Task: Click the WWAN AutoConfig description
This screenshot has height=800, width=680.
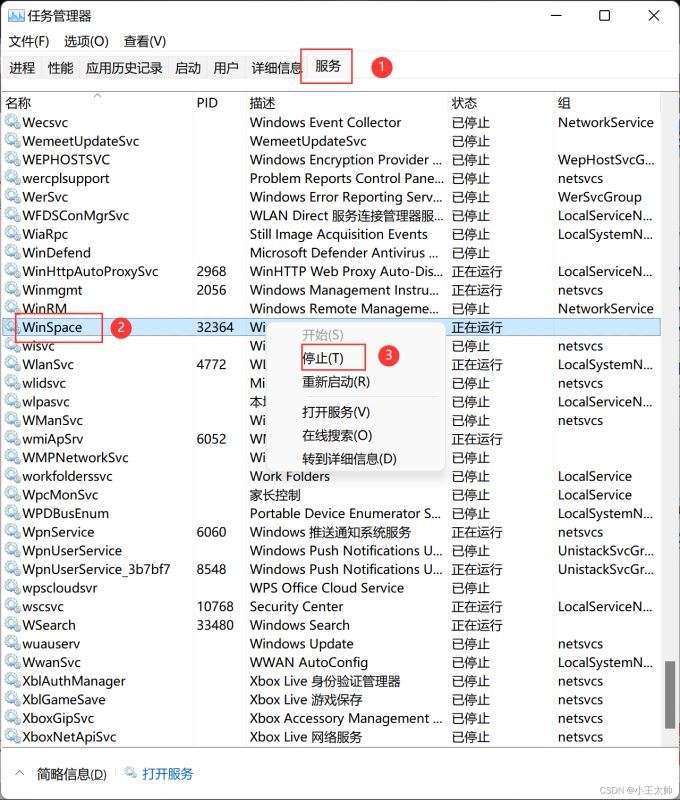Action: click(309, 662)
